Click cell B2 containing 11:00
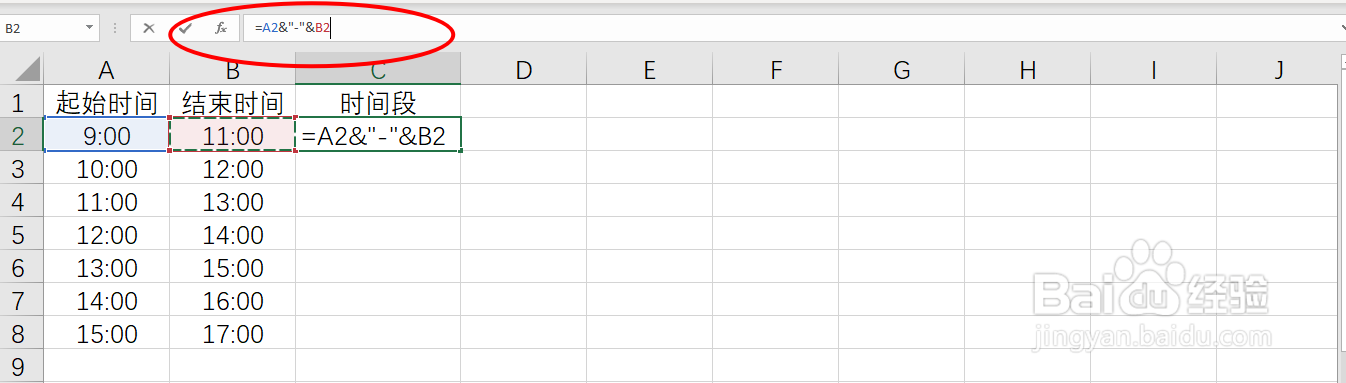1346x383 pixels. click(232, 136)
